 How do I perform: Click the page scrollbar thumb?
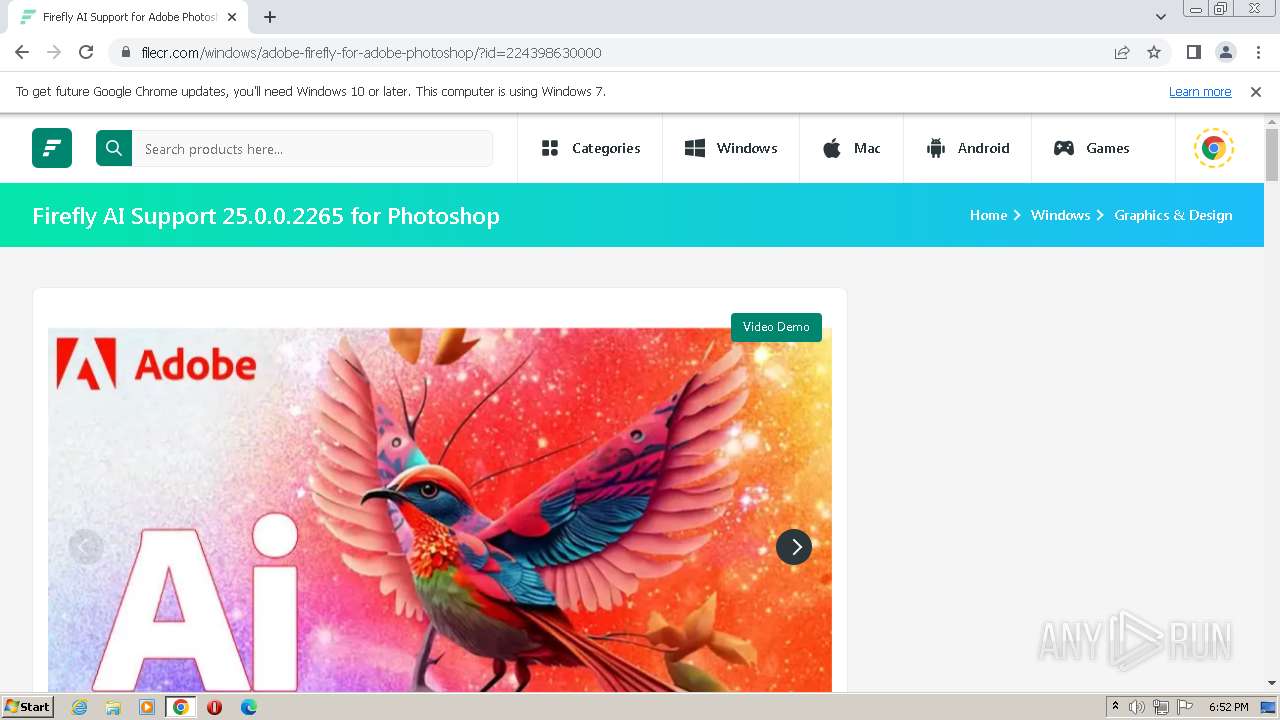[x=1272, y=155]
